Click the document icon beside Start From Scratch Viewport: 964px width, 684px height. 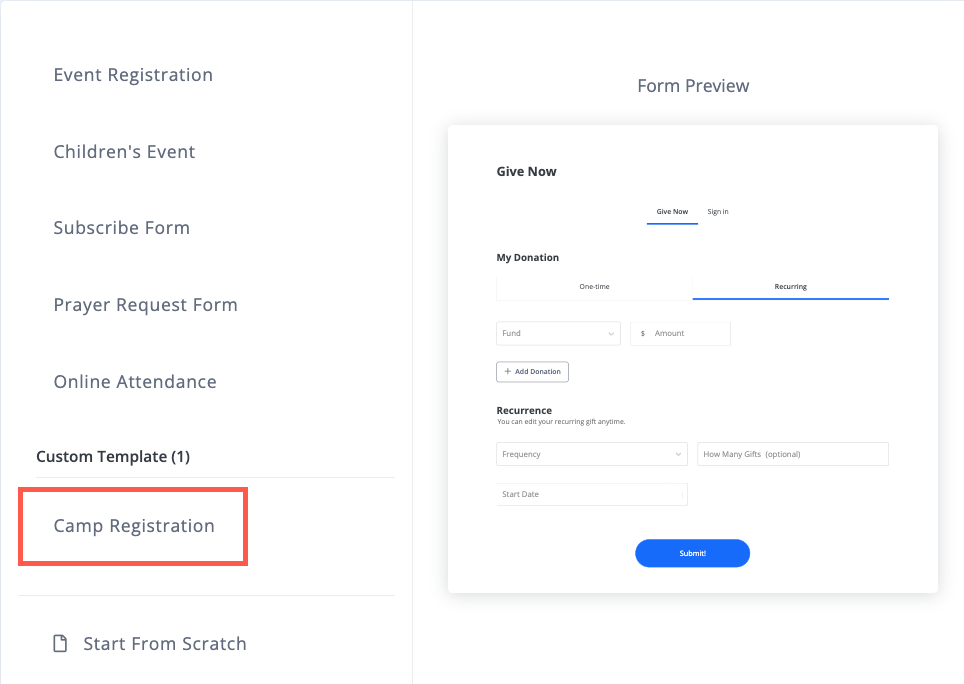[x=60, y=643]
